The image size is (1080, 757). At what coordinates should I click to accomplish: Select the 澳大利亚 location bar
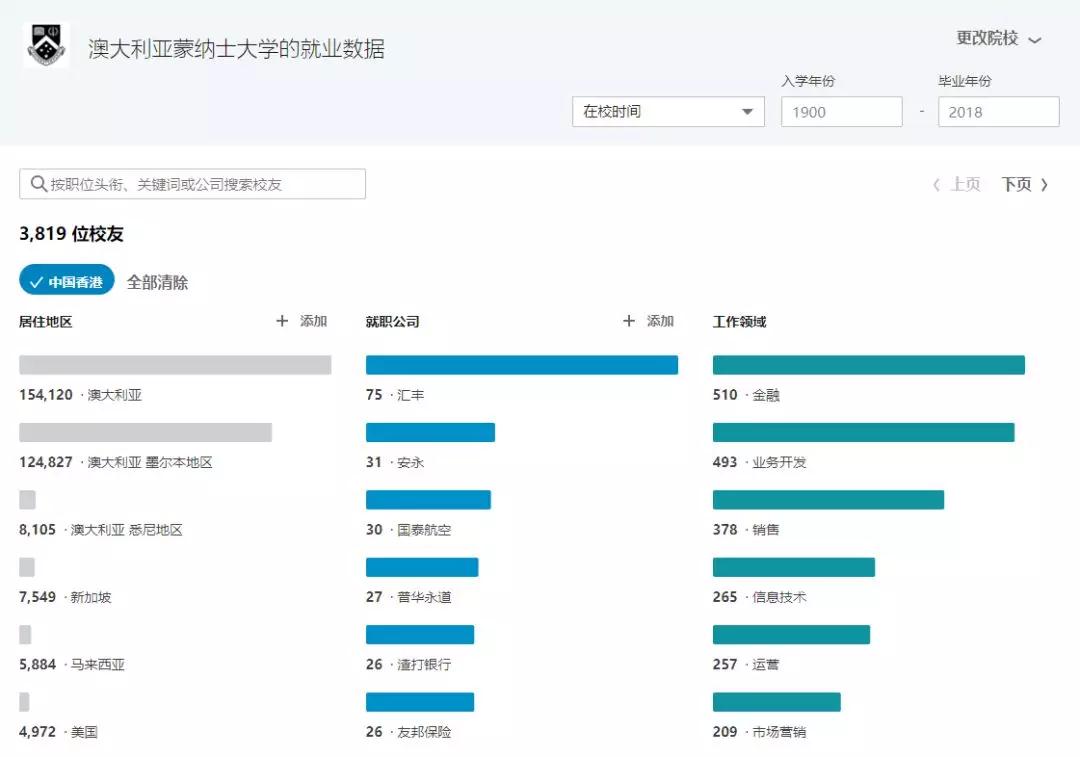click(175, 365)
